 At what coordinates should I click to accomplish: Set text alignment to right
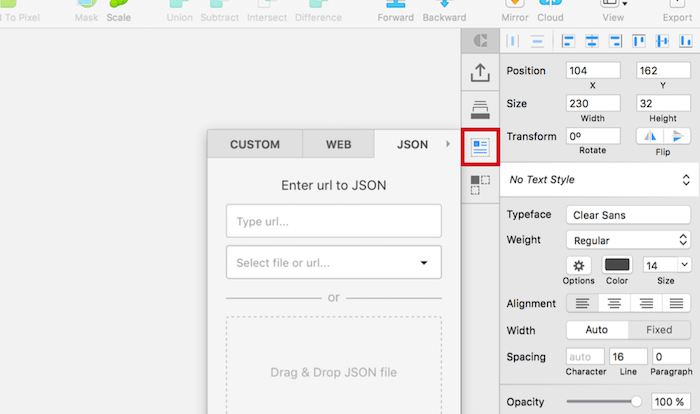(x=646, y=303)
